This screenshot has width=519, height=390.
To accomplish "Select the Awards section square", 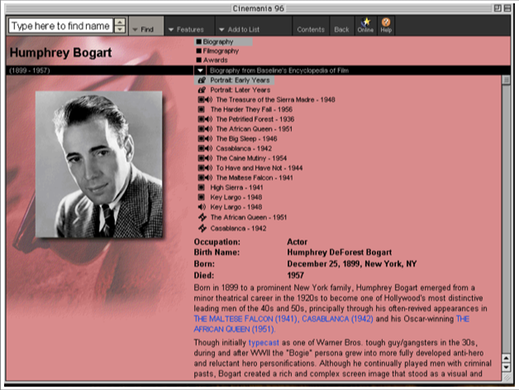I will (x=199, y=60).
